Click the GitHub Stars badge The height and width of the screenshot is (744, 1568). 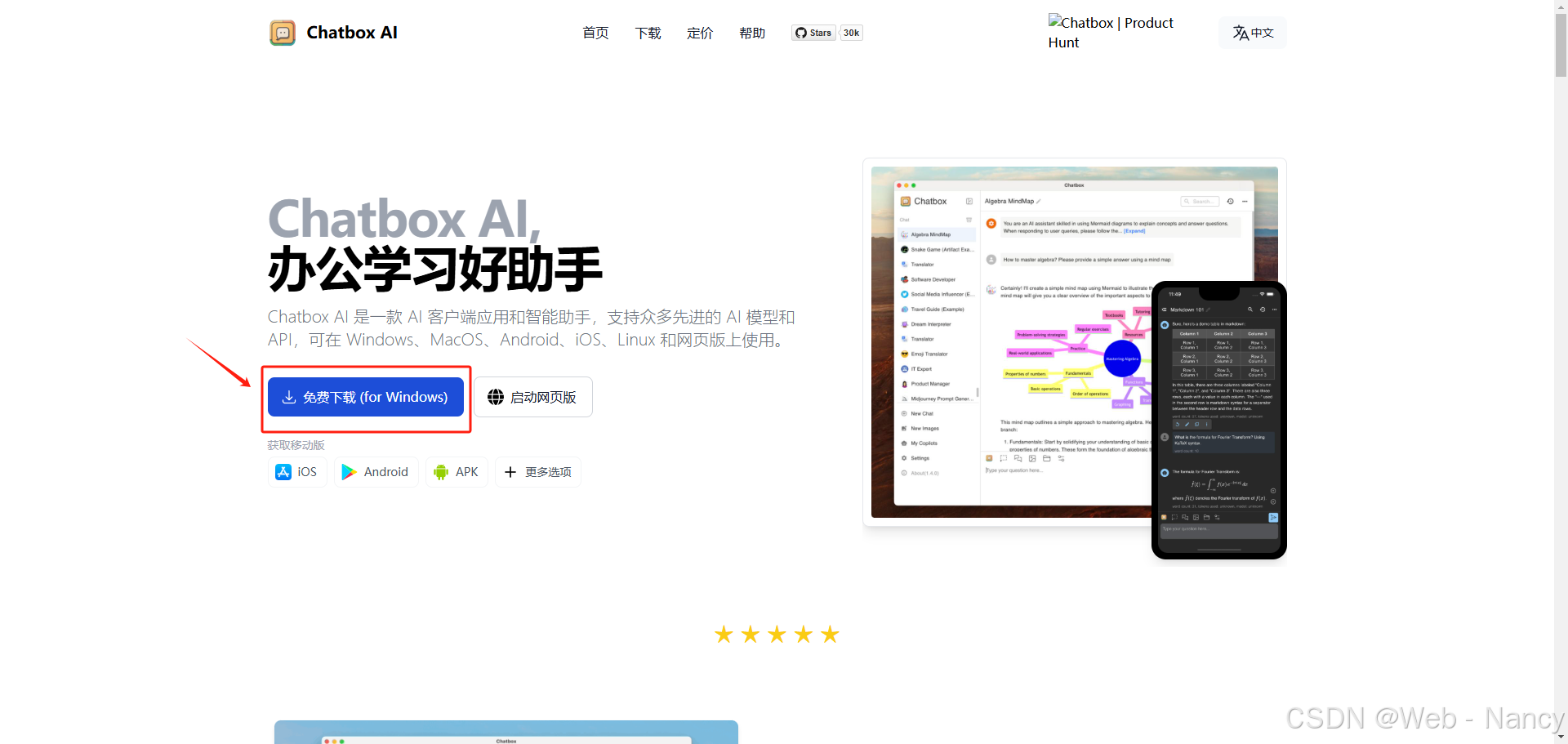(813, 33)
